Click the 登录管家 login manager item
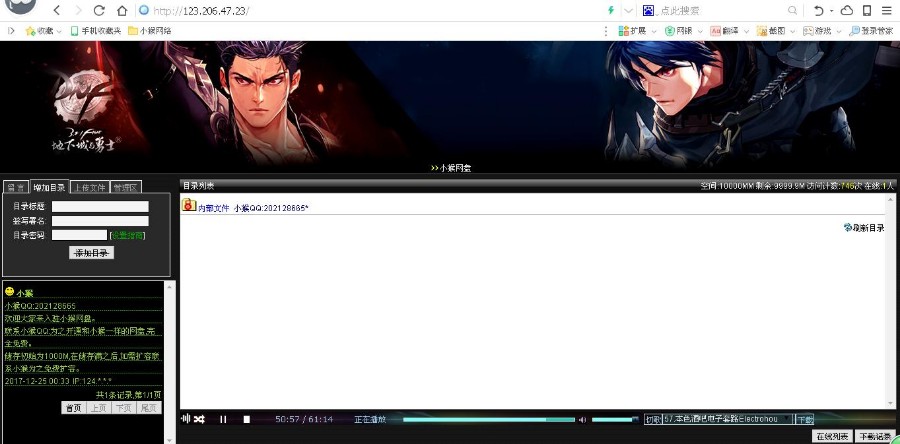900x444 pixels. [871, 31]
